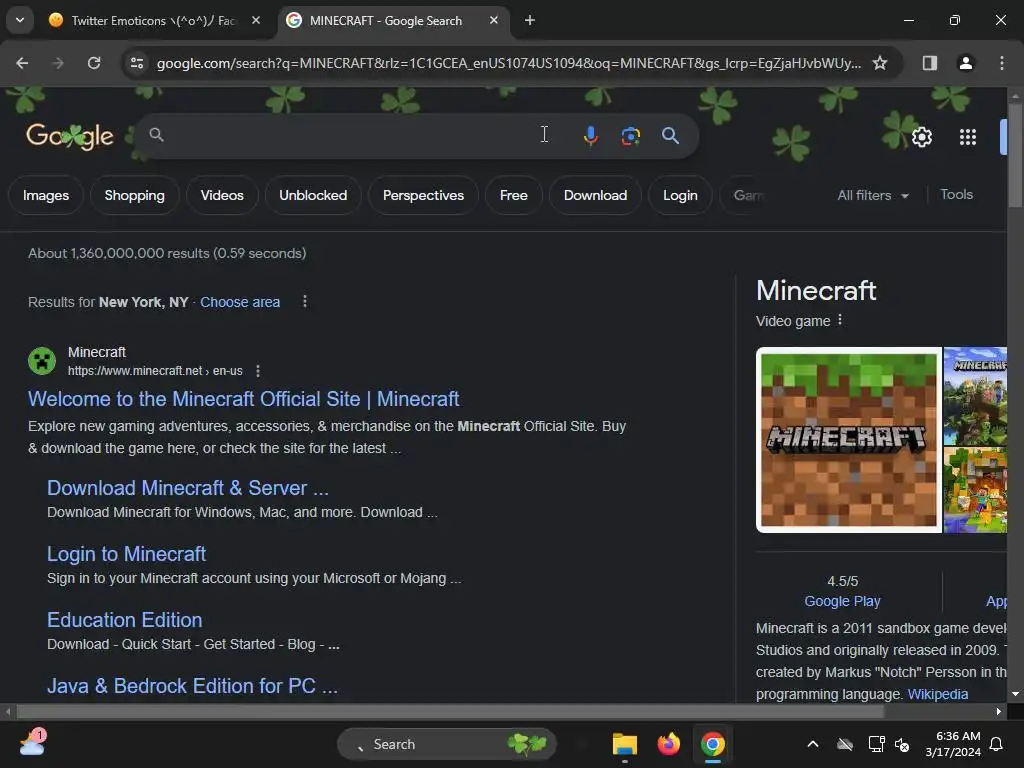Open the Wikipedia link in knowledge panel

[938, 694]
